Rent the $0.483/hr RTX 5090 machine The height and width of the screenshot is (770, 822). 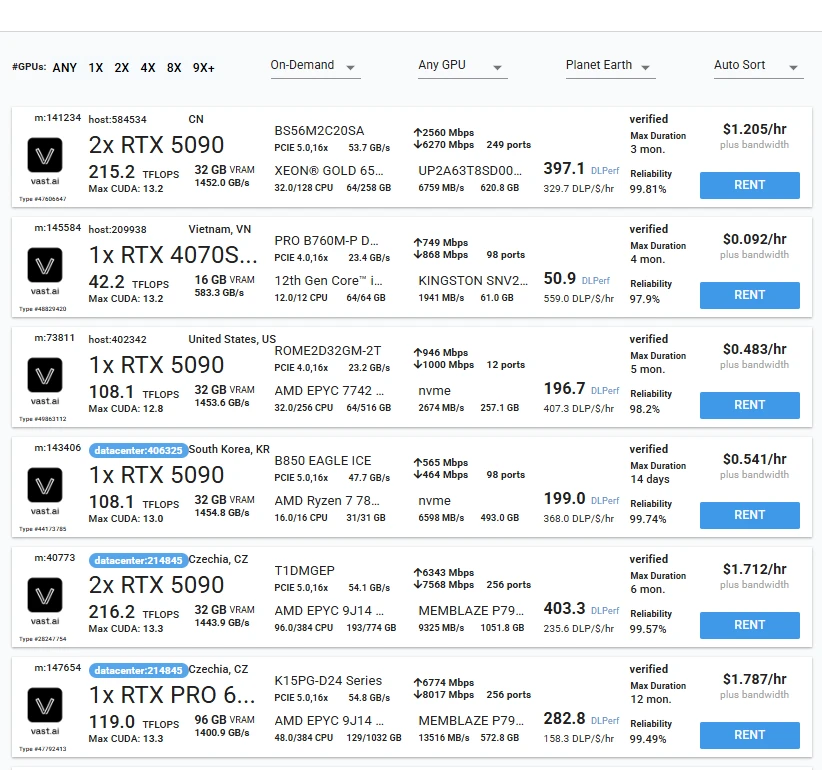750,405
